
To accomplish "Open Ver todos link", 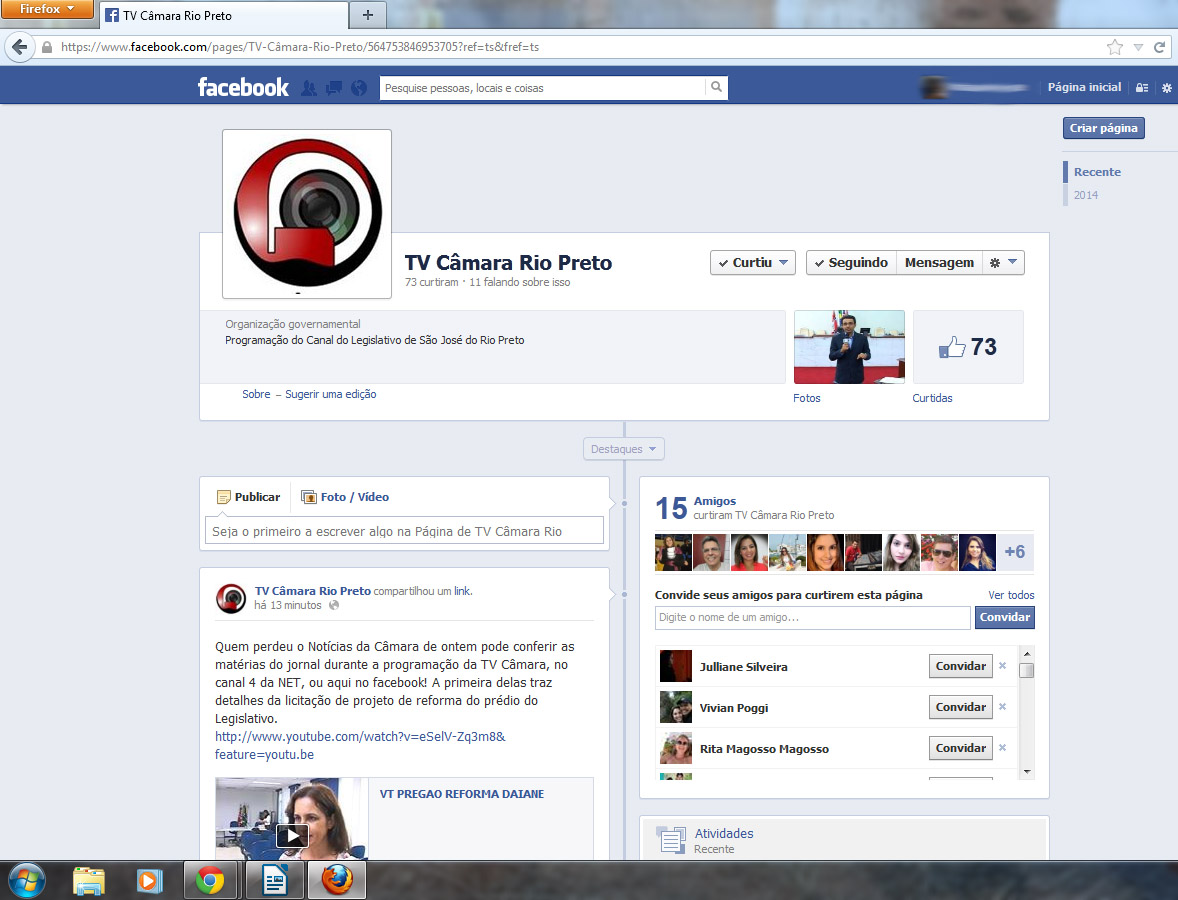I will pos(1011,595).
